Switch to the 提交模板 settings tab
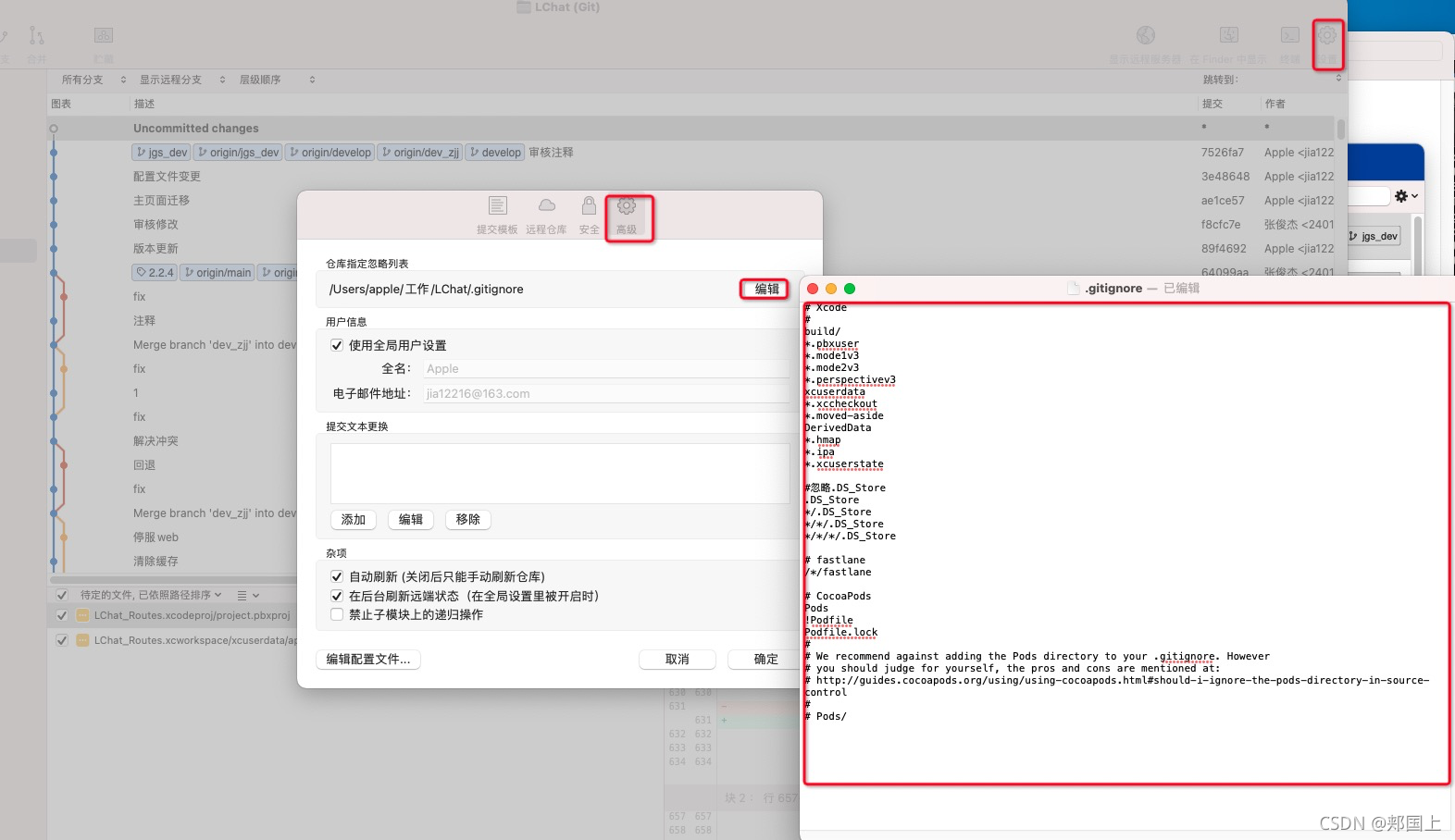Image resolution: width=1455 pixels, height=840 pixels. pos(497,216)
